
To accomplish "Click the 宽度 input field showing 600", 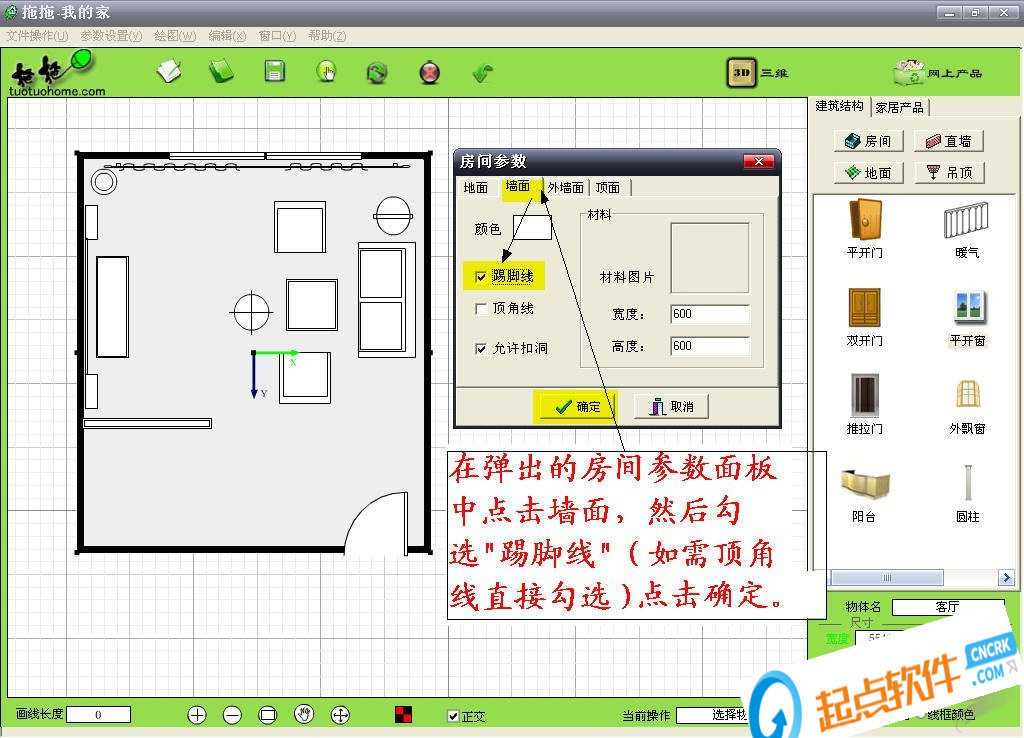I will [x=710, y=314].
